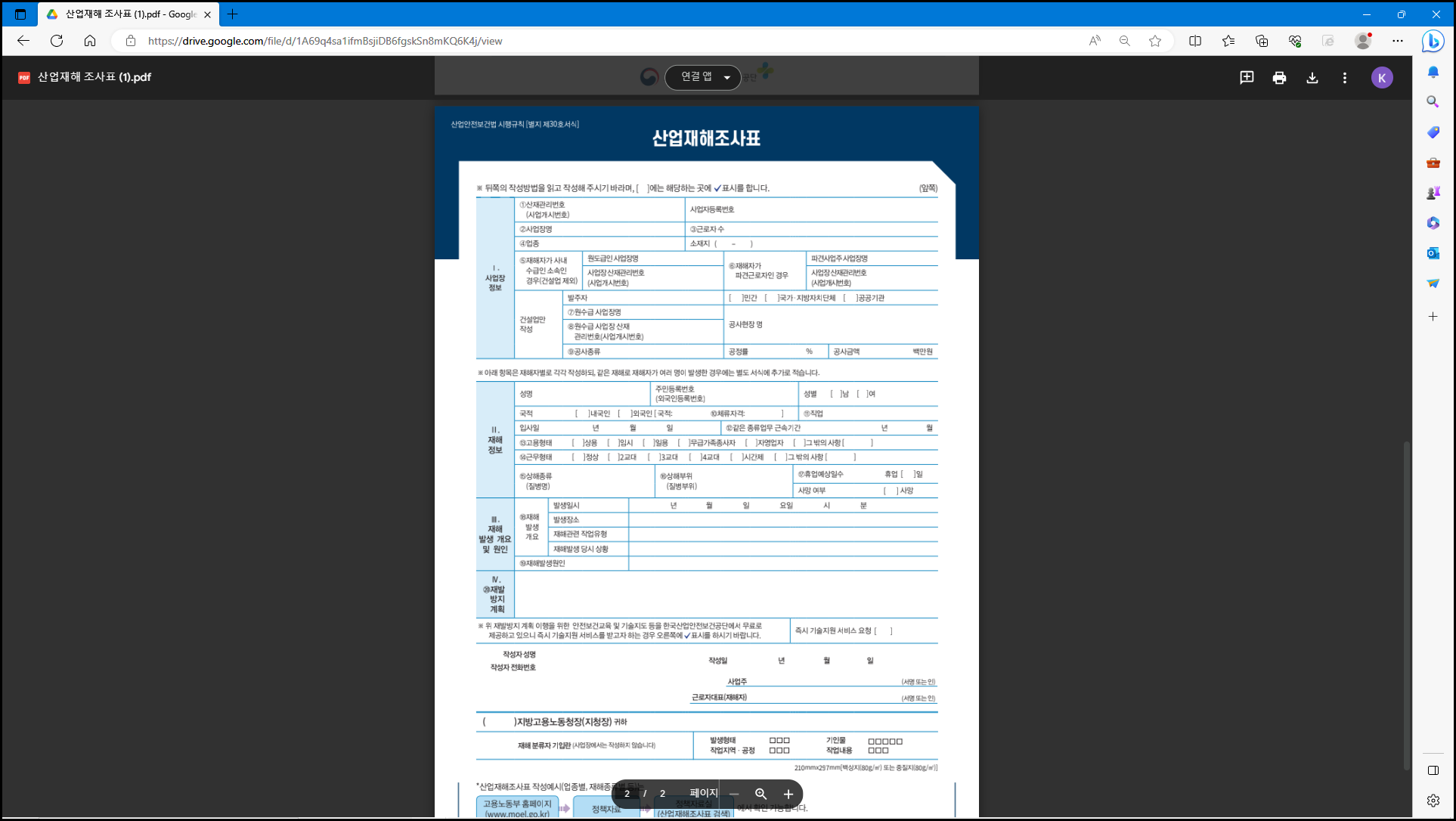Check the 민간 owner bracket

click(736, 298)
